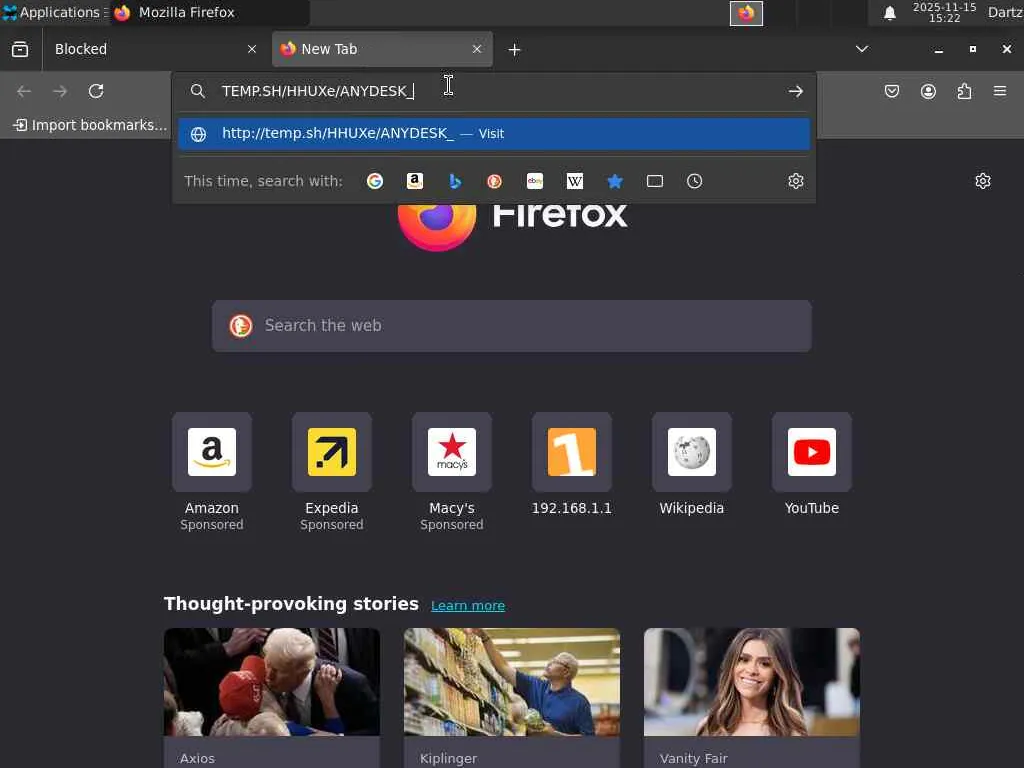Viewport: 1024px width, 768px height.
Task: Search this time with Bing
Action: pos(455,181)
